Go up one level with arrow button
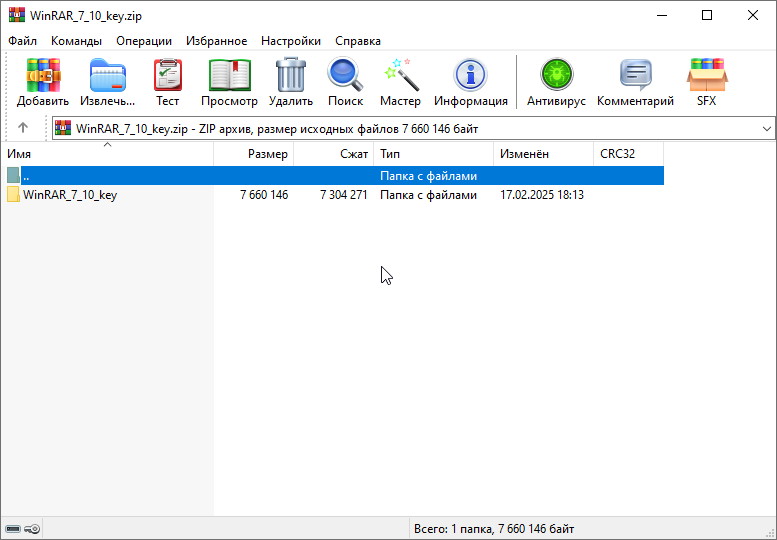 point(23,128)
